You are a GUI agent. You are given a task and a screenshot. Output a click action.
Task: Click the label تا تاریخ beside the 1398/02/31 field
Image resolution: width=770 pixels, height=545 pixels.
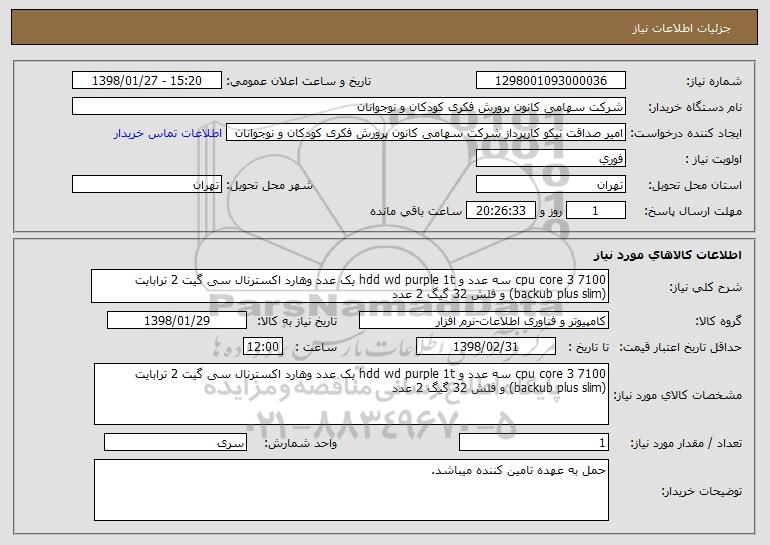pyautogui.click(x=588, y=347)
